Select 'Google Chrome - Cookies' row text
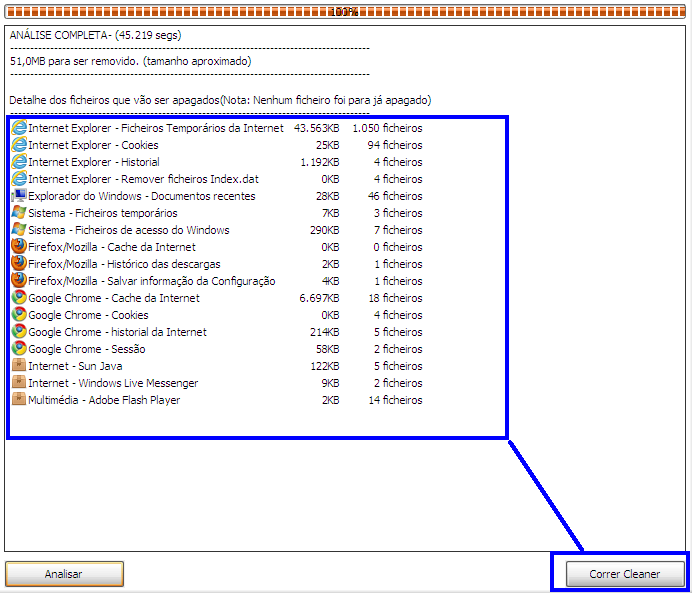 [x=88, y=315]
